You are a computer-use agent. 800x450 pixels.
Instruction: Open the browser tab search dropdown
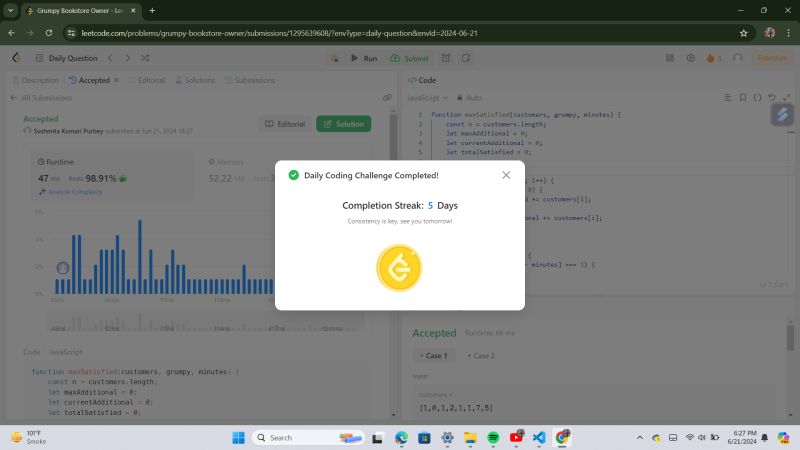tap(10, 11)
